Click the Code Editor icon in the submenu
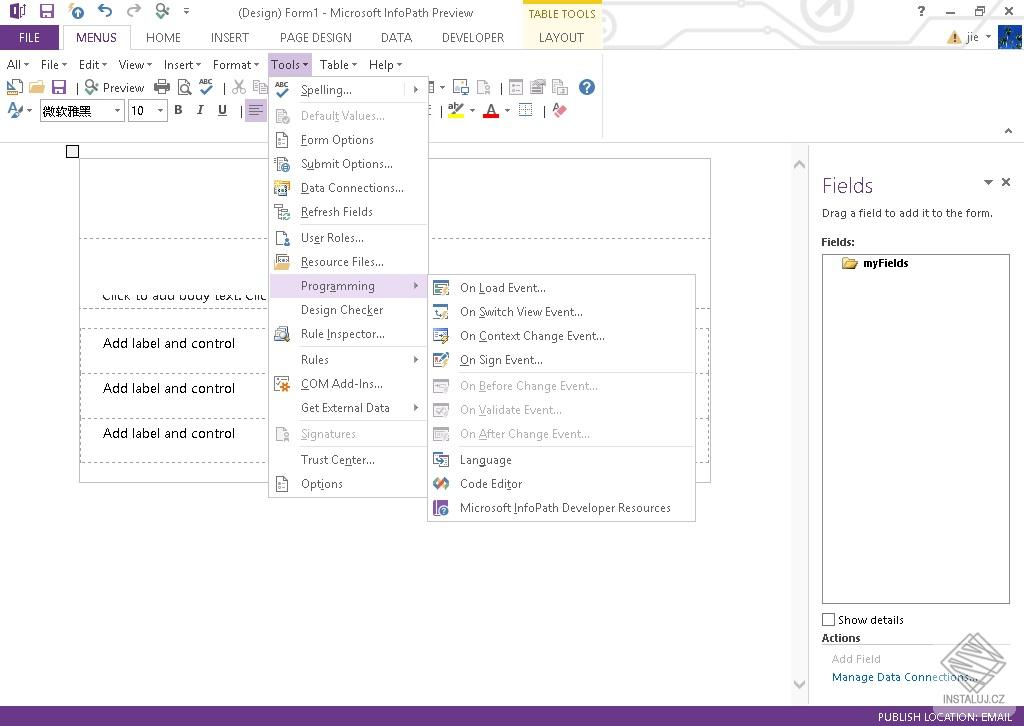The width and height of the screenshot is (1024, 726). (441, 484)
